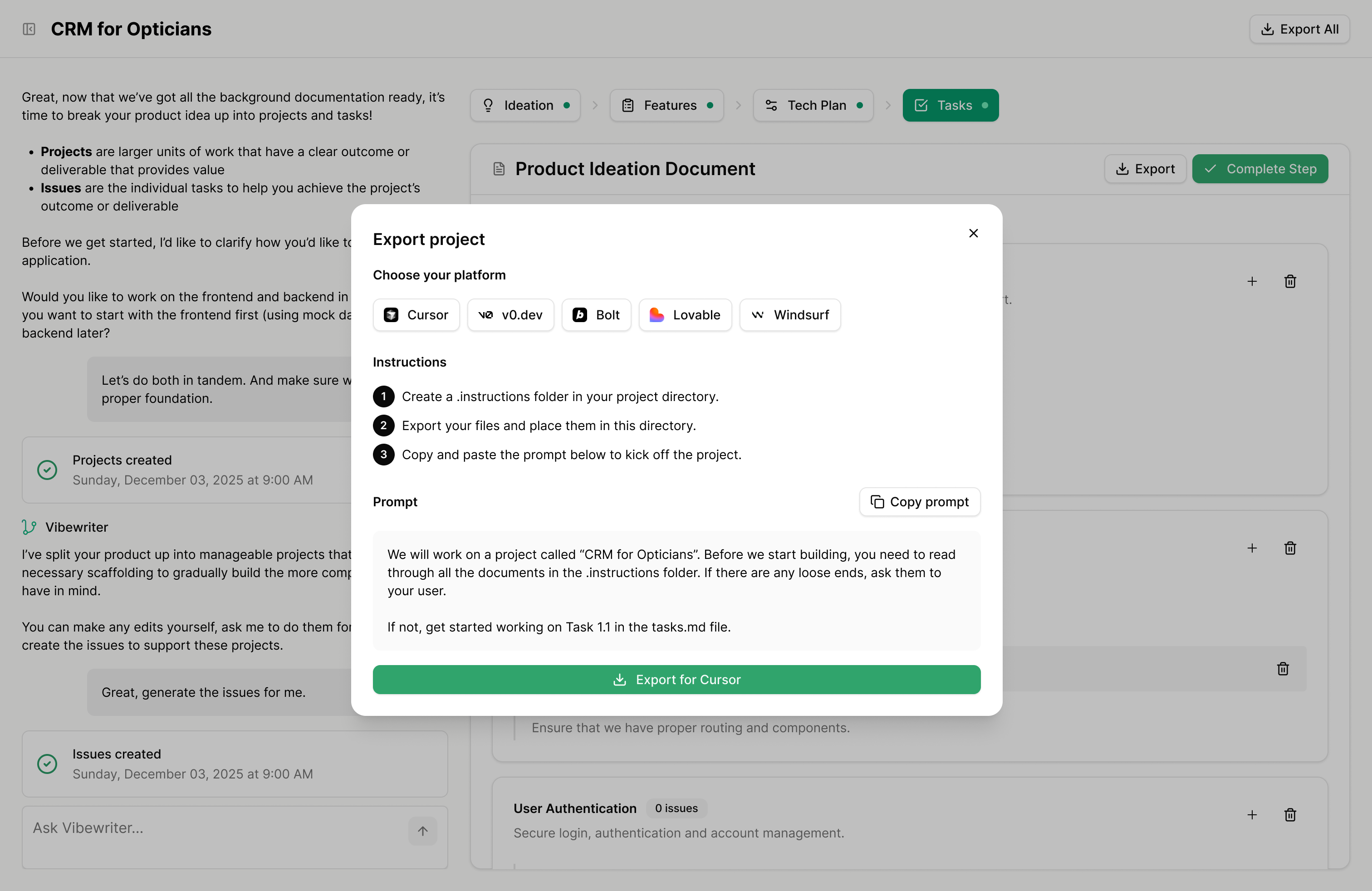Close the Export project dialog
This screenshot has width=1372, height=891.
[973, 233]
